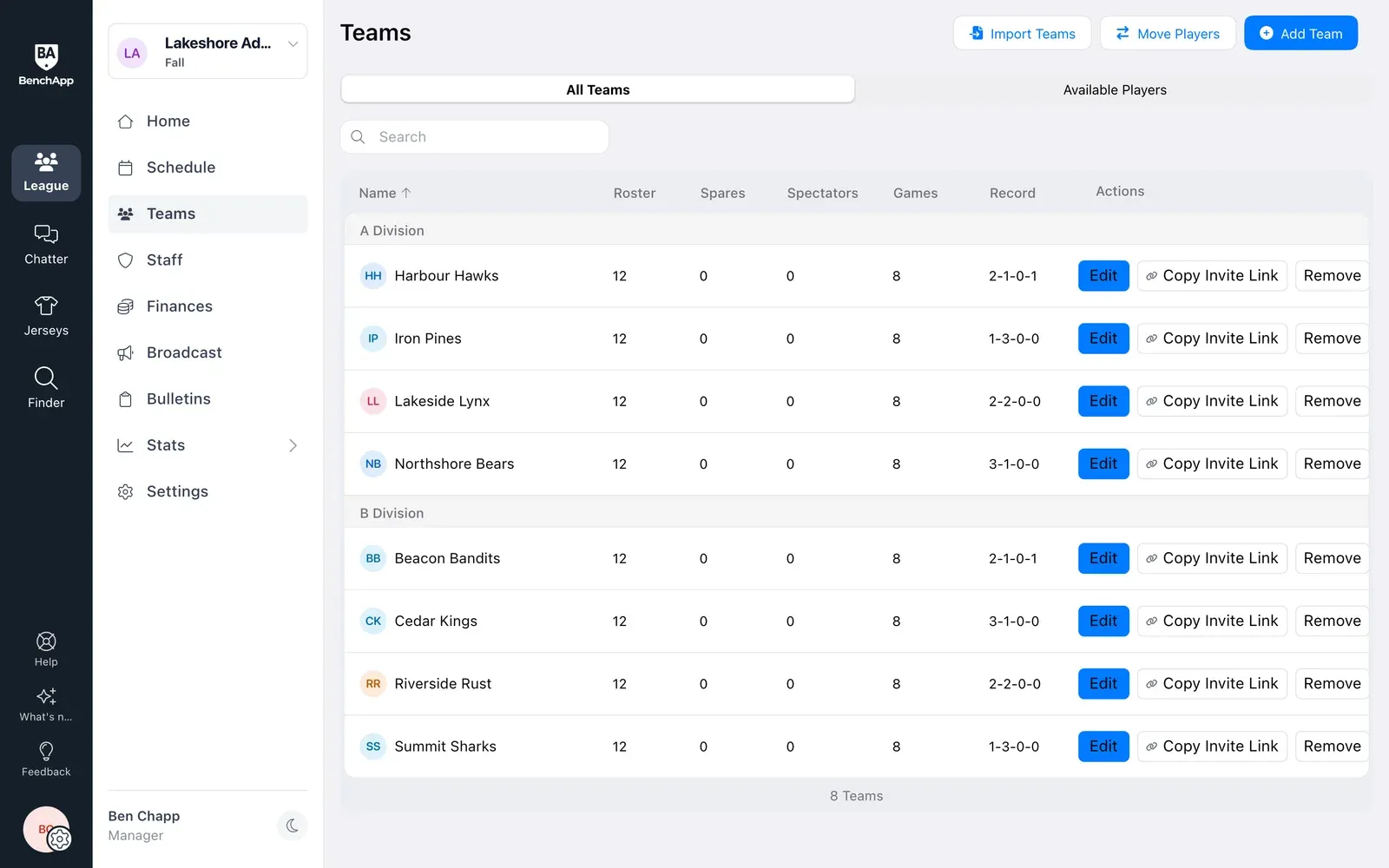Copy invite link for Lakeside Lynx
The height and width of the screenshot is (868, 1389).
[1212, 401]
